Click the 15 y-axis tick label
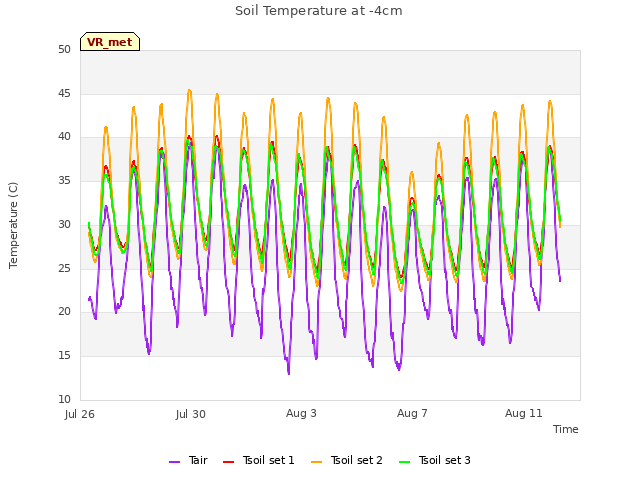Screen dimensions: 640x480 click(x=64, y=356)
